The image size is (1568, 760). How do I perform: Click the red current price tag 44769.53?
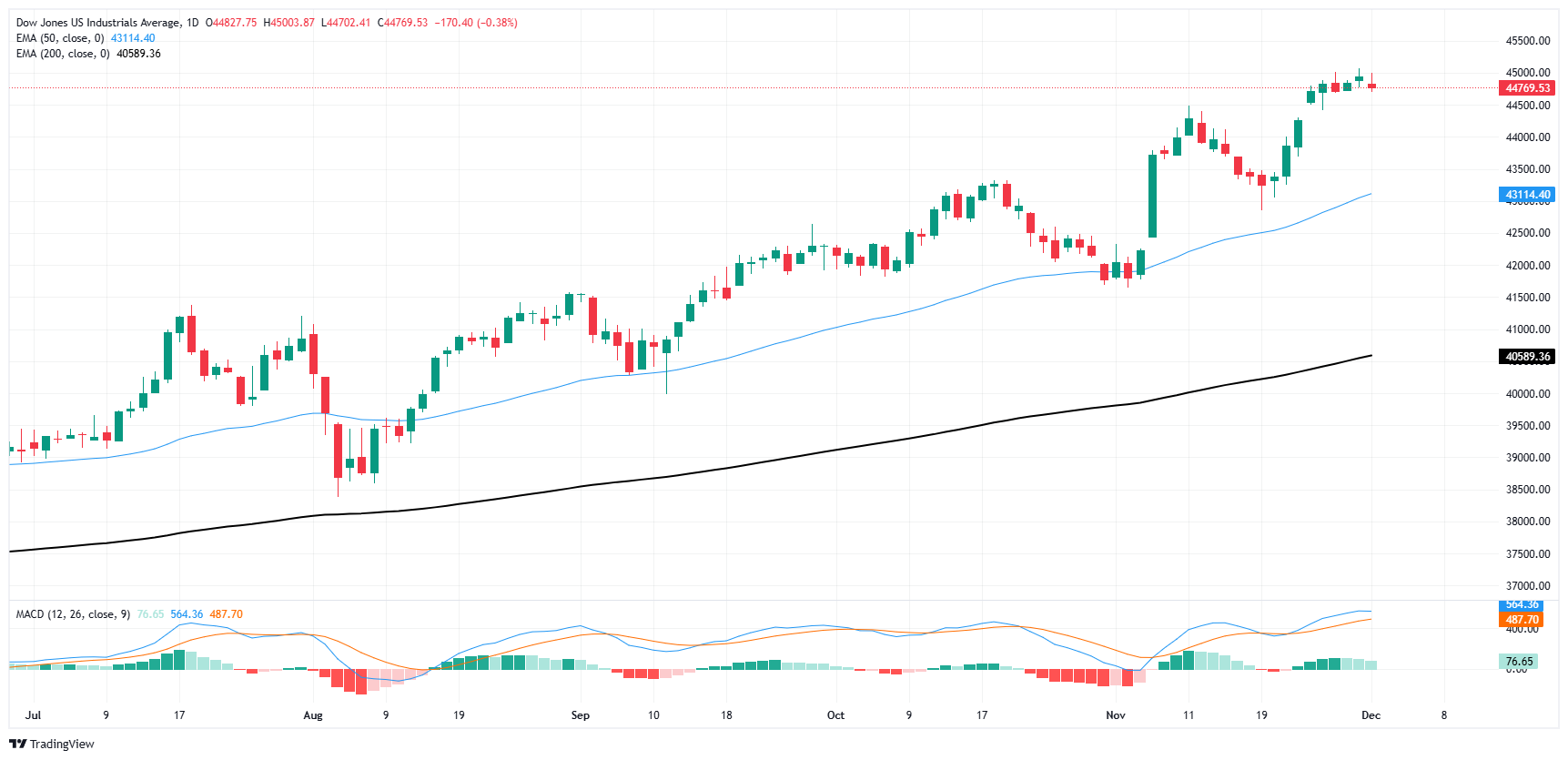1527,88
